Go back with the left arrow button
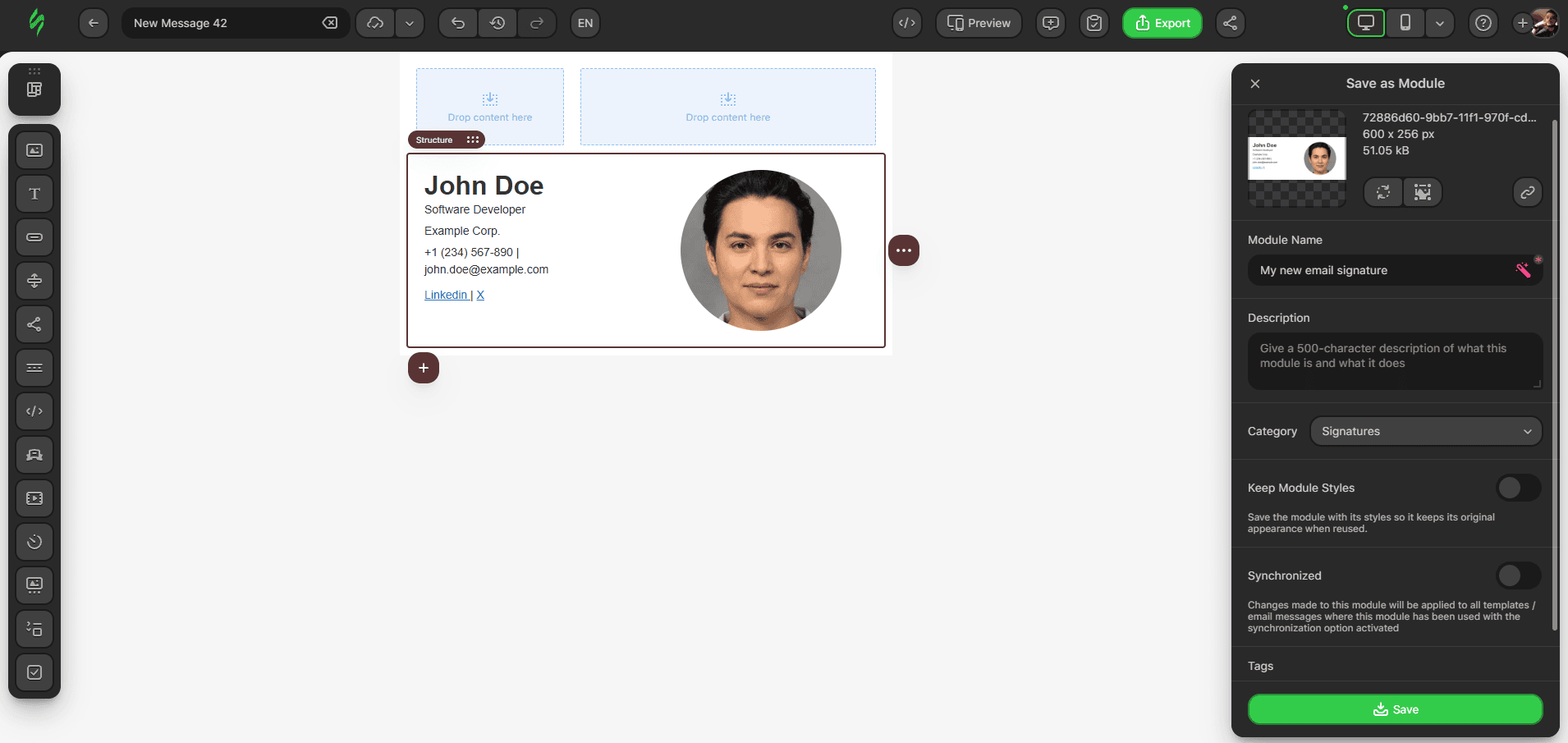 94,23
